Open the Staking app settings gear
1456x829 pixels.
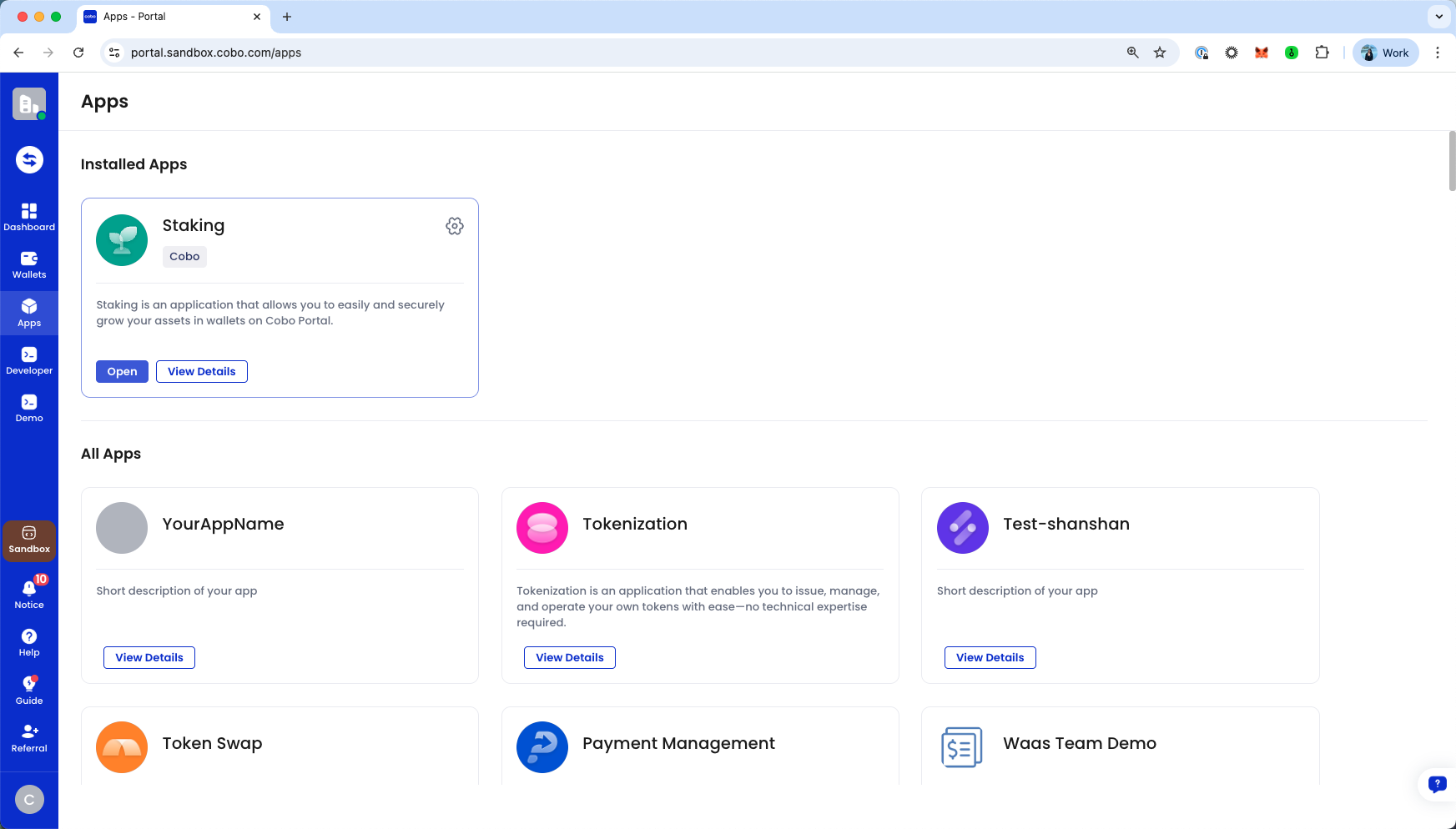click(454, 226)
